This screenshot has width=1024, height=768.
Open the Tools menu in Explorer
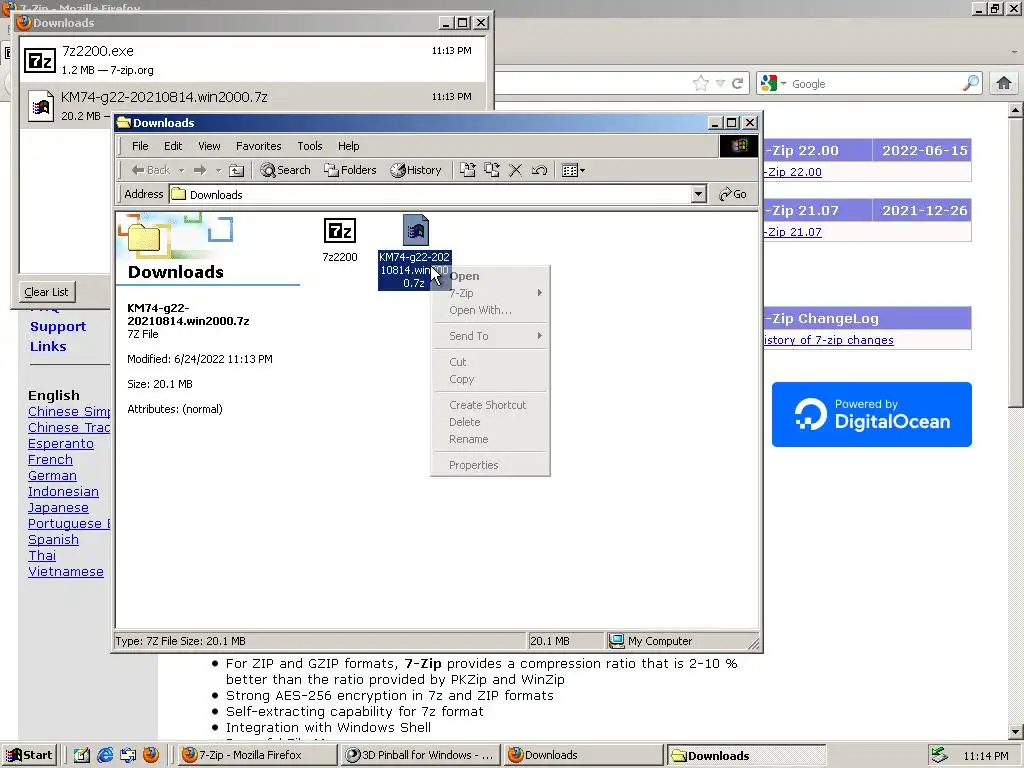point(310,146)
